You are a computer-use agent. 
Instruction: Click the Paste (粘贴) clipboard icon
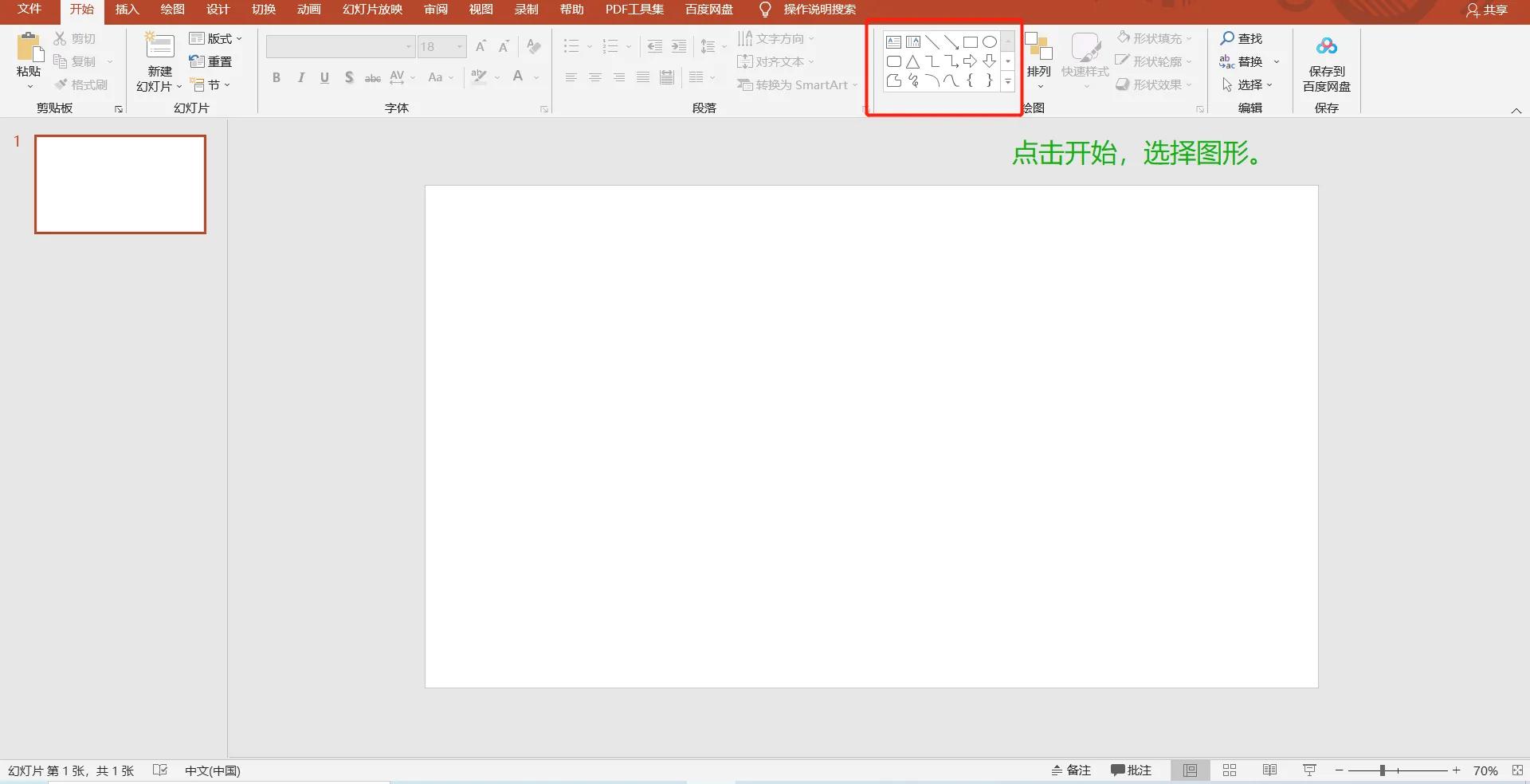click(29, 47)
